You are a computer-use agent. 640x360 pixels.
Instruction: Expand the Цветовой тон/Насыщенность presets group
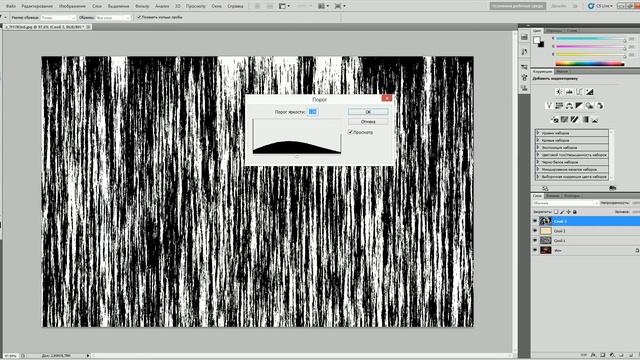pyautogui.click(x=538, y=155)
